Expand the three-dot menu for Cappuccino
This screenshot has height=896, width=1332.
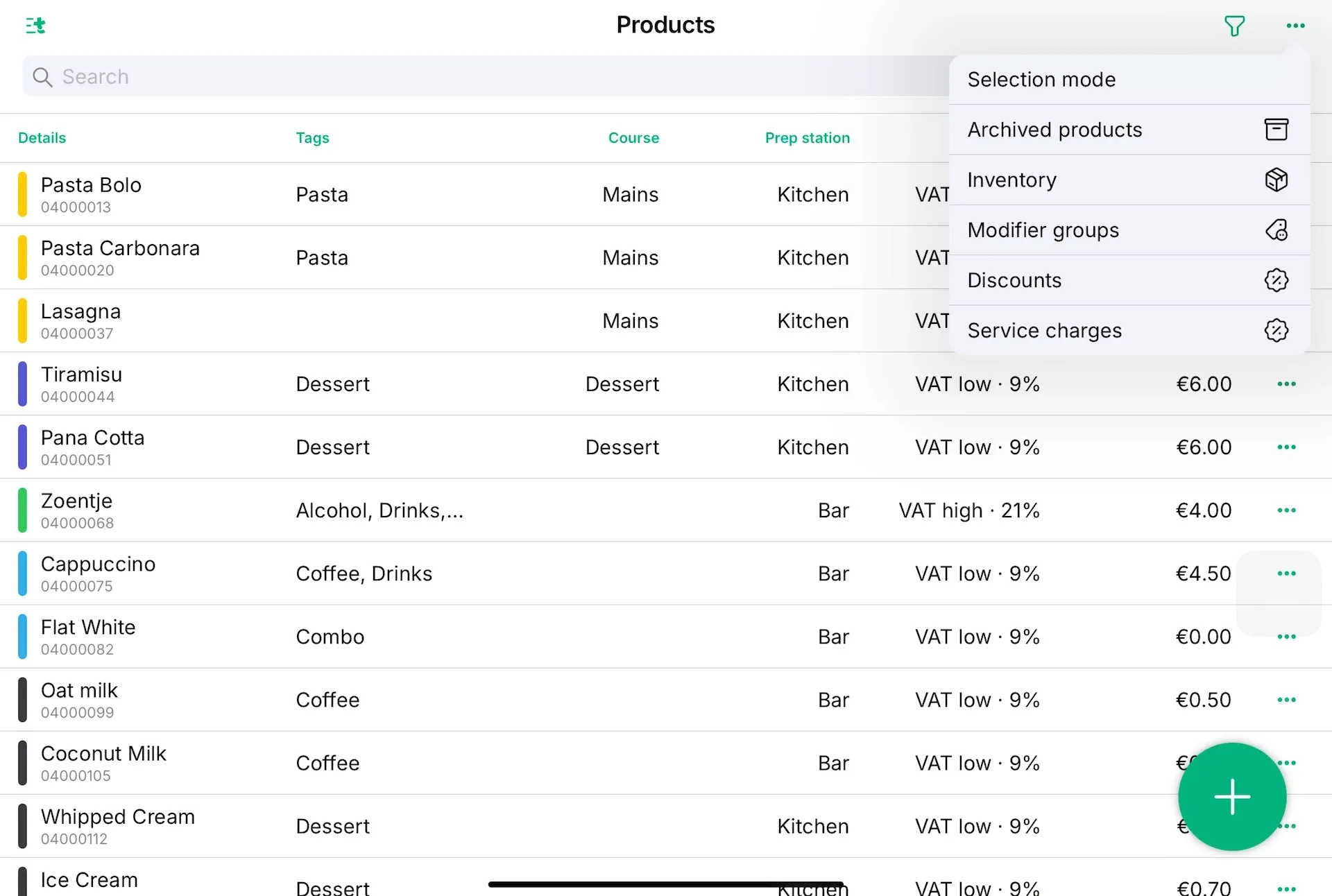(x=1286, y=574)
